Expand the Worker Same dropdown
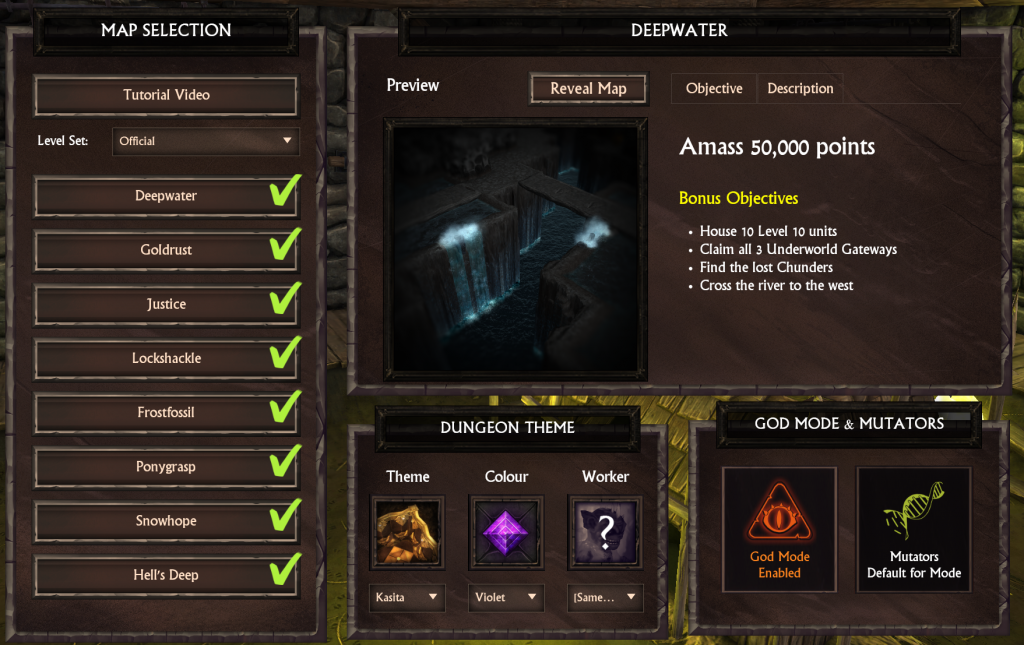This screenshot has height=645, width=1024. (x=605, y=597)
